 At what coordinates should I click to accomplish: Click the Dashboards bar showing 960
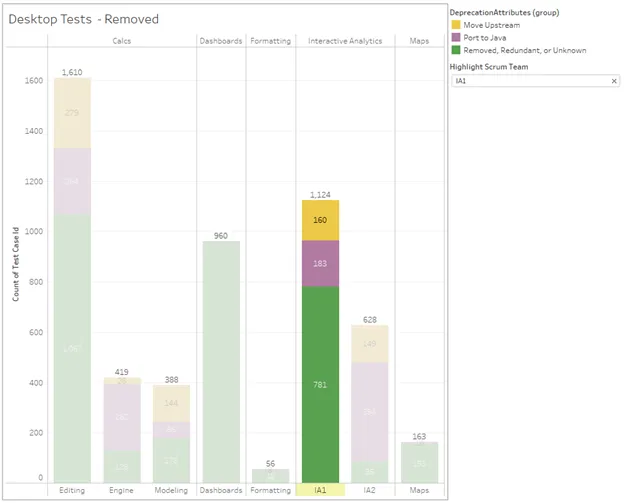(221, 362)
